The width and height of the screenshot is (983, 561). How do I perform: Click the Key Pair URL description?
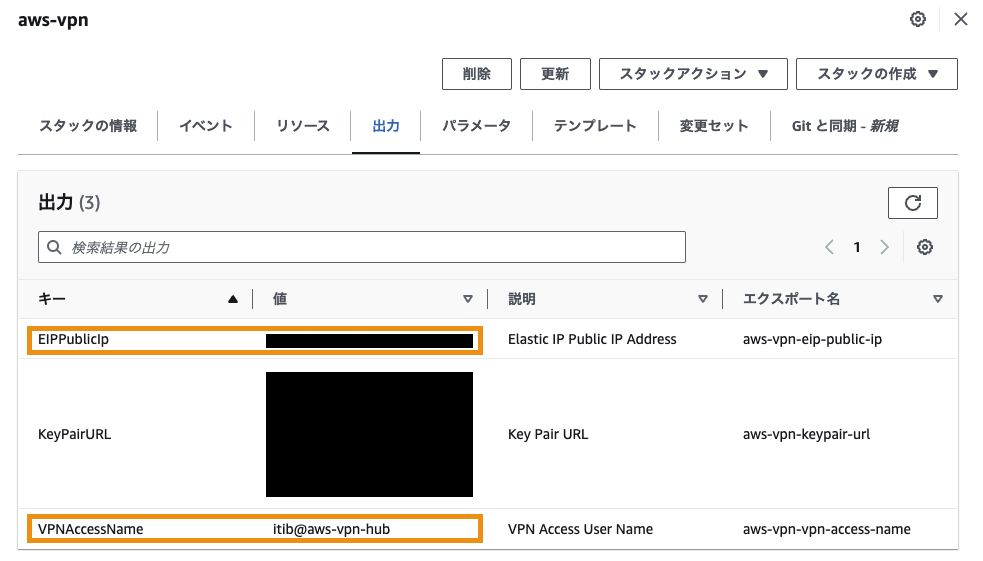pyautogui.click(x=548, y=434)
